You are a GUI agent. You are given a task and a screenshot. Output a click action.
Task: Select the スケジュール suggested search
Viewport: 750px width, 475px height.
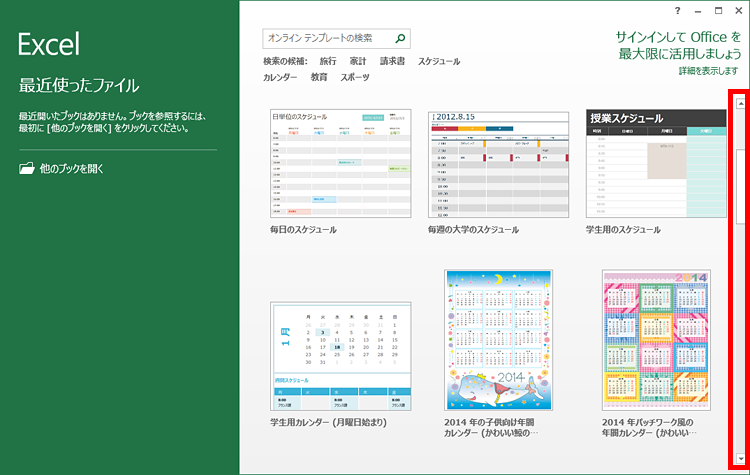439,61
